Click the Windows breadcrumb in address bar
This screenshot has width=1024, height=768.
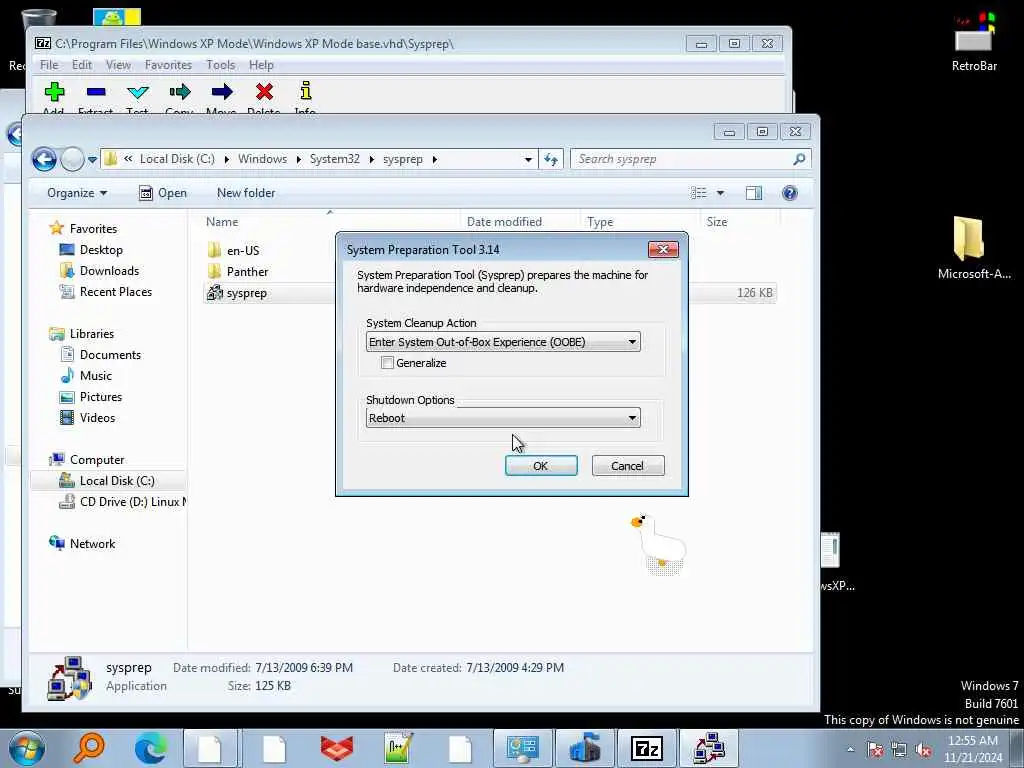pos(263,159)
